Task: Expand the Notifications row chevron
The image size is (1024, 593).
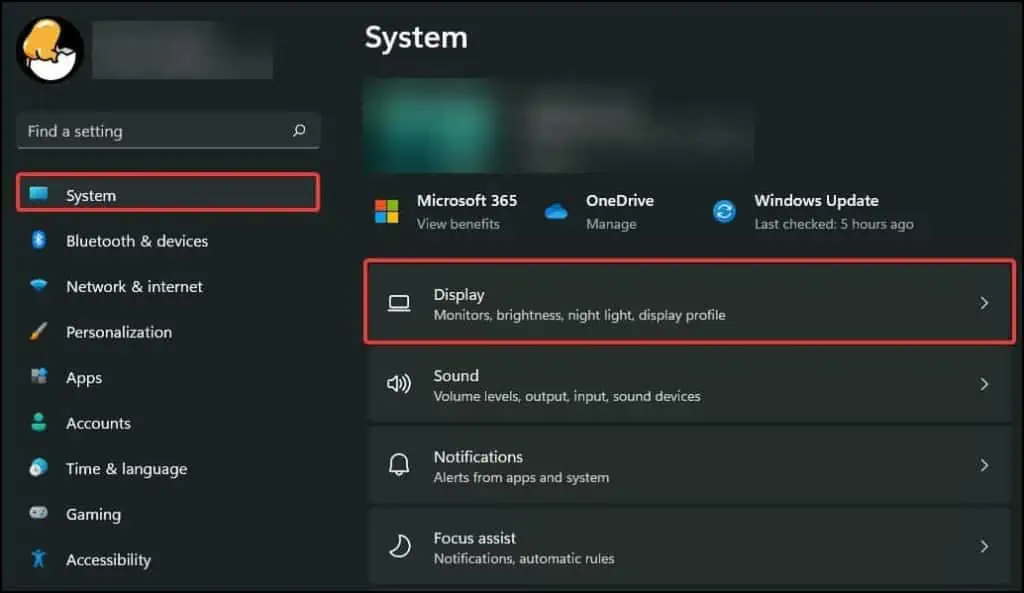Action: (x=983, y=466)
